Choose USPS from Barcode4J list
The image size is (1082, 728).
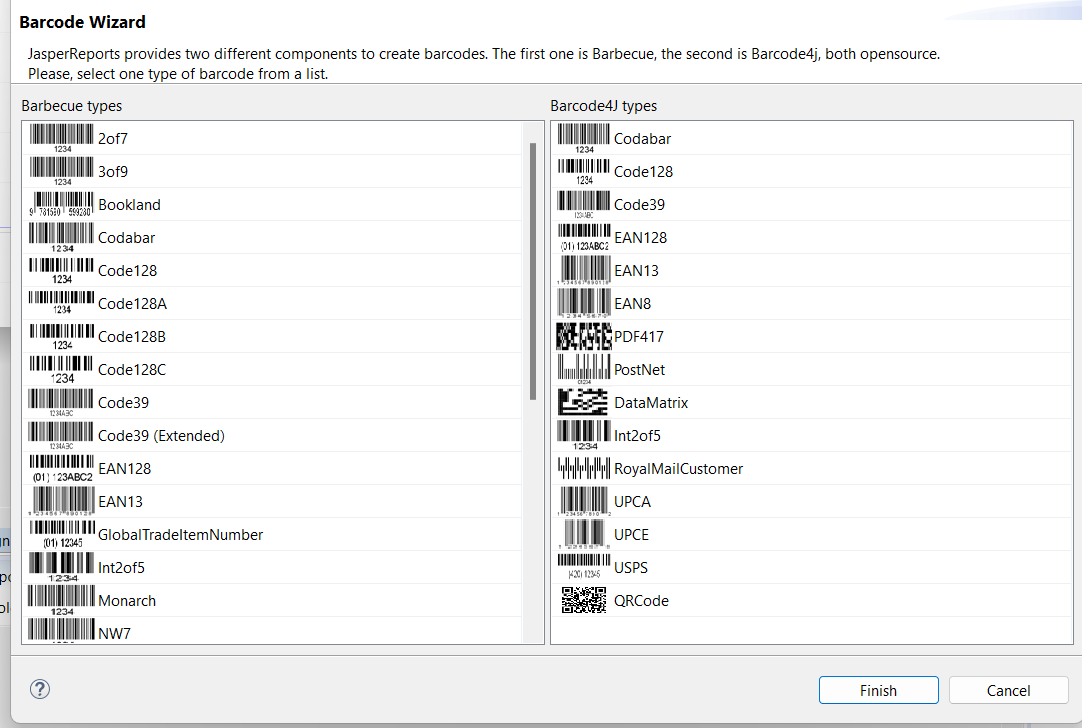[x=631, y=568]
